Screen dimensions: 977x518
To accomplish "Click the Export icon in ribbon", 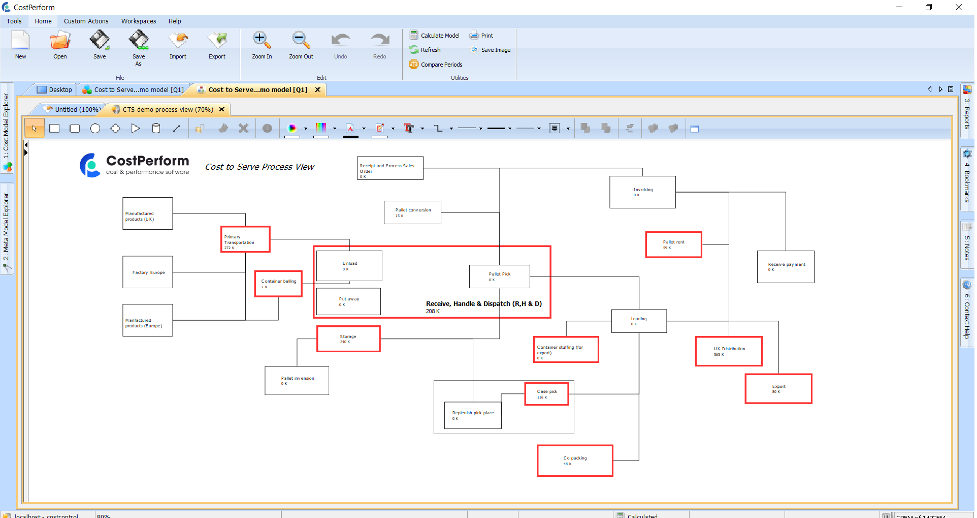I will pos(217,41).
